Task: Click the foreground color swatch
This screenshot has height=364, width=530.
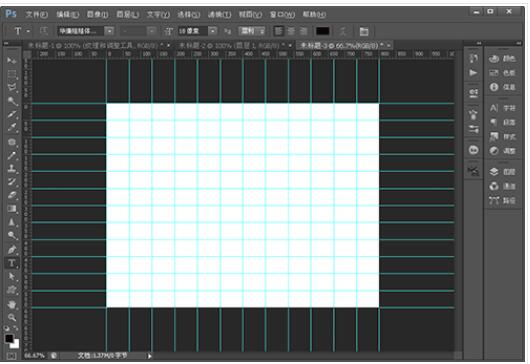Action: click(9, 338)
